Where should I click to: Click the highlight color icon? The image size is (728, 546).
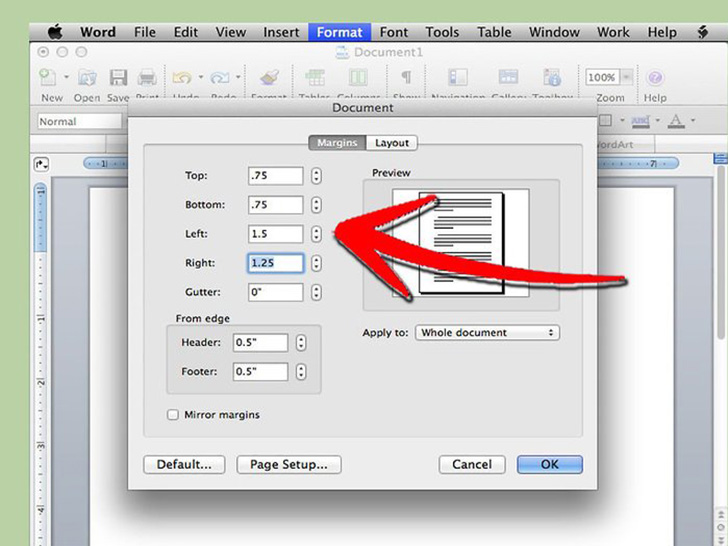pos(640,121)
